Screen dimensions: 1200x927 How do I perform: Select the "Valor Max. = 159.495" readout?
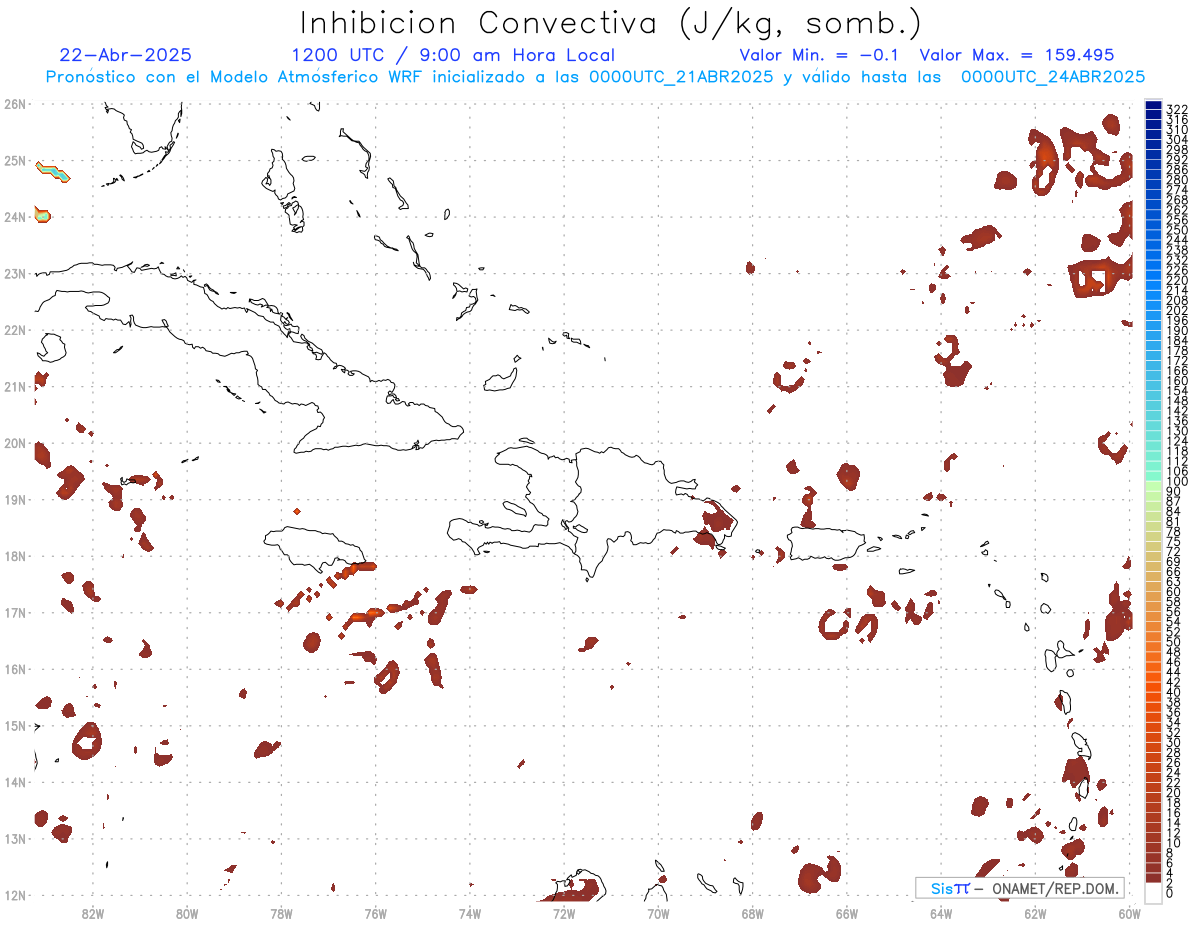click(1016, 55)
